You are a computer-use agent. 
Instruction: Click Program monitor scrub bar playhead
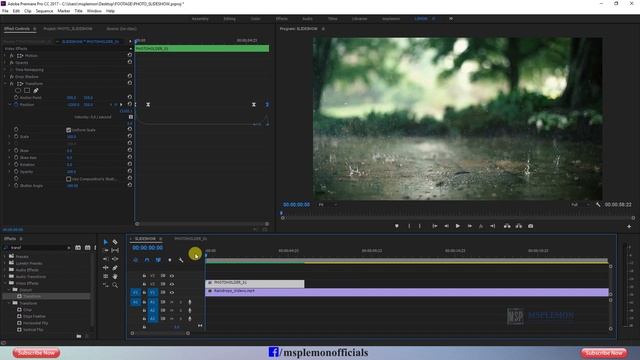click(281, 213)
